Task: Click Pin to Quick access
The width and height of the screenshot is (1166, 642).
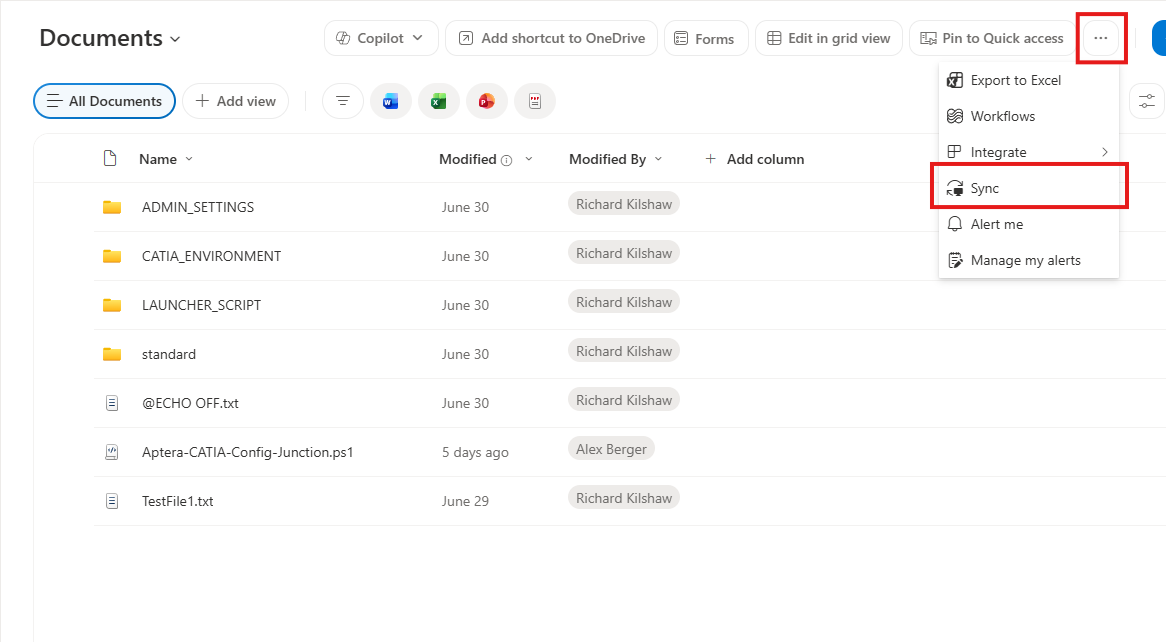Action: pos(992,38)
